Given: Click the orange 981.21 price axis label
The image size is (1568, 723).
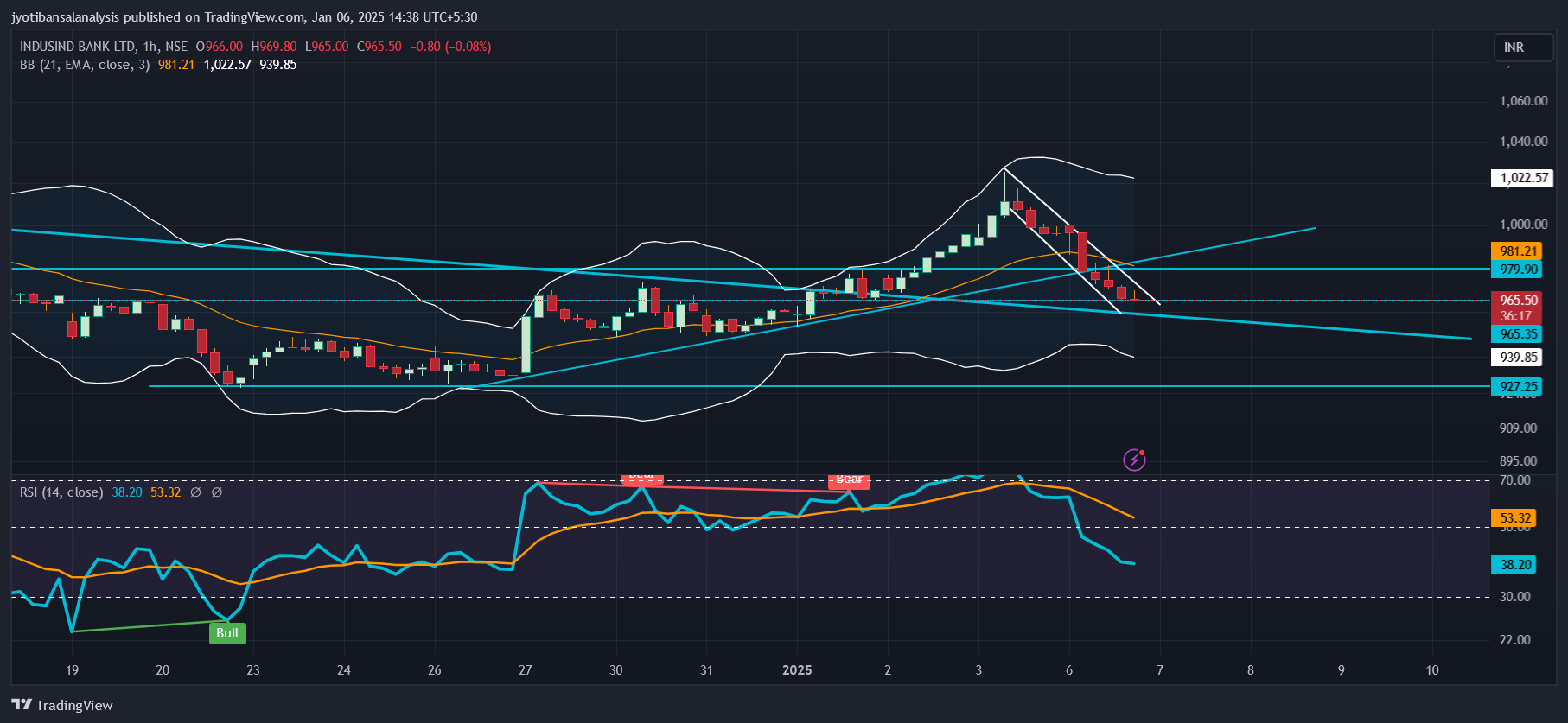Looking at the screenshot, I should pos(1516,251).
